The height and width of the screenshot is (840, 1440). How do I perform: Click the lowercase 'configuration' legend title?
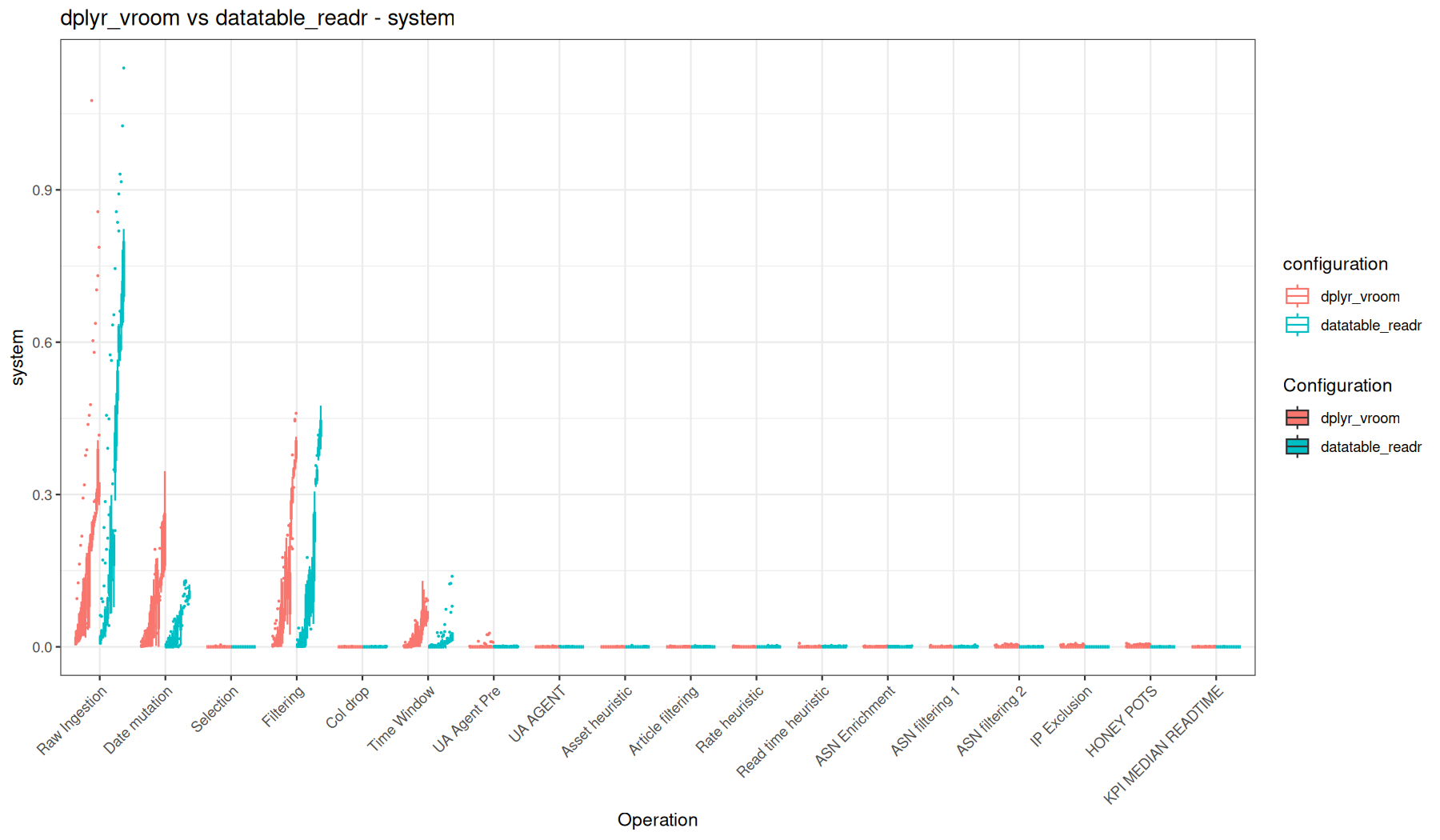(1335, 264)
